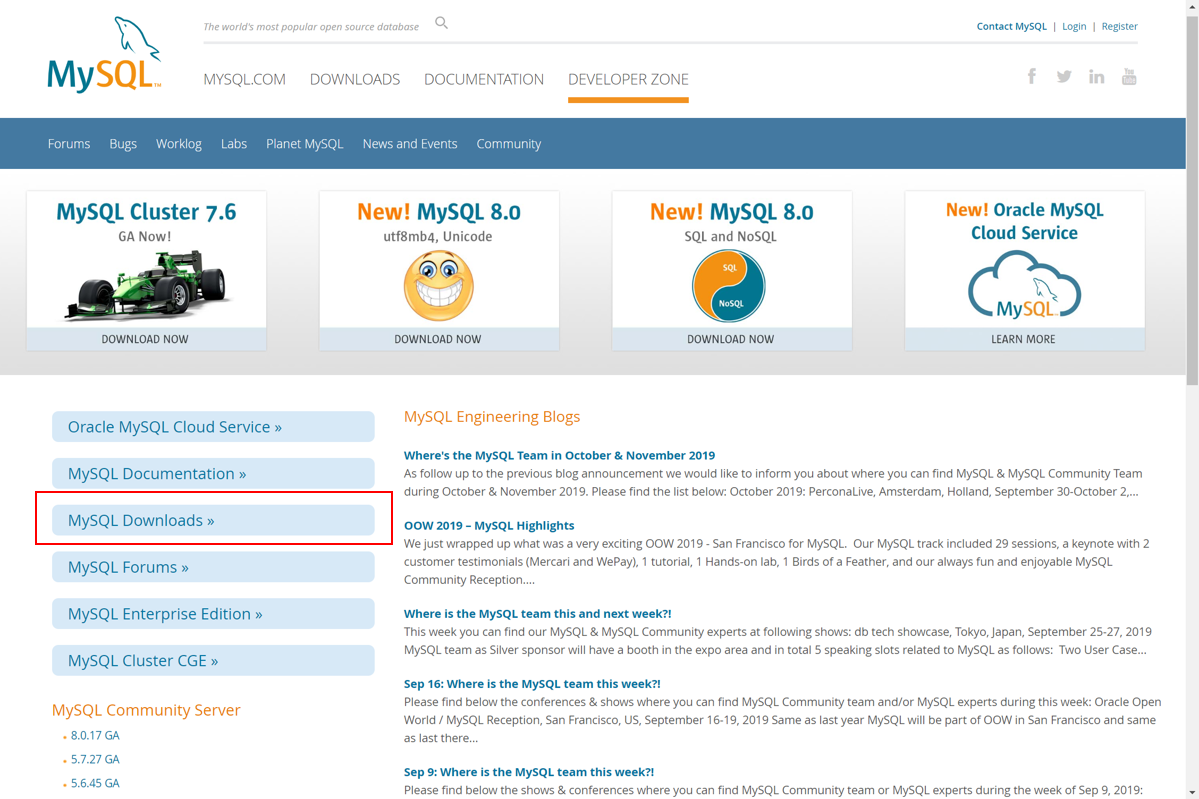Open the search magnifier icon

tap(441, 23)
